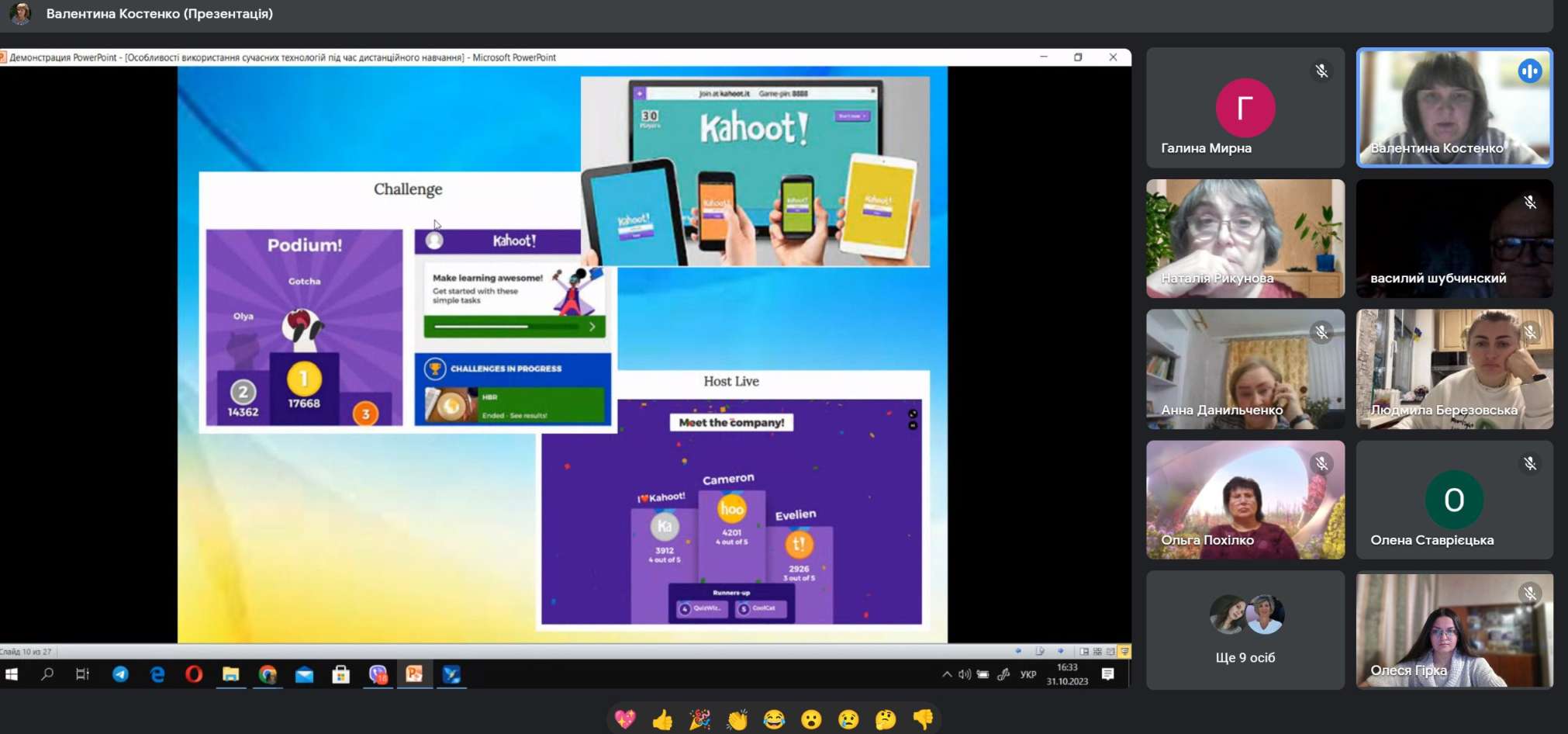Click the УКР language indicator

click(x=1028, y=674)
